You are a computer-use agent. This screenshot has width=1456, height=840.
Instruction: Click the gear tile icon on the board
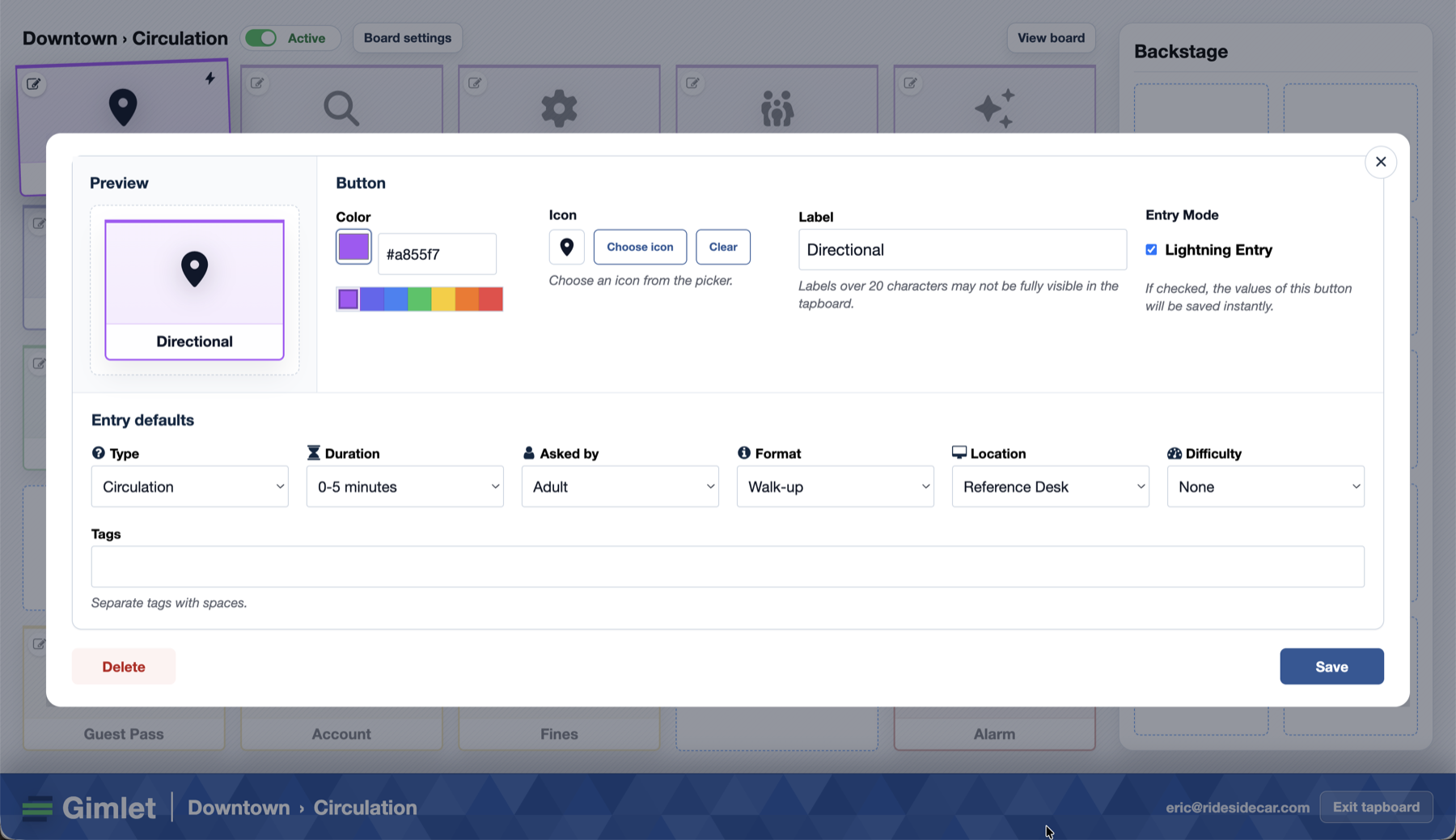point(559,108)
